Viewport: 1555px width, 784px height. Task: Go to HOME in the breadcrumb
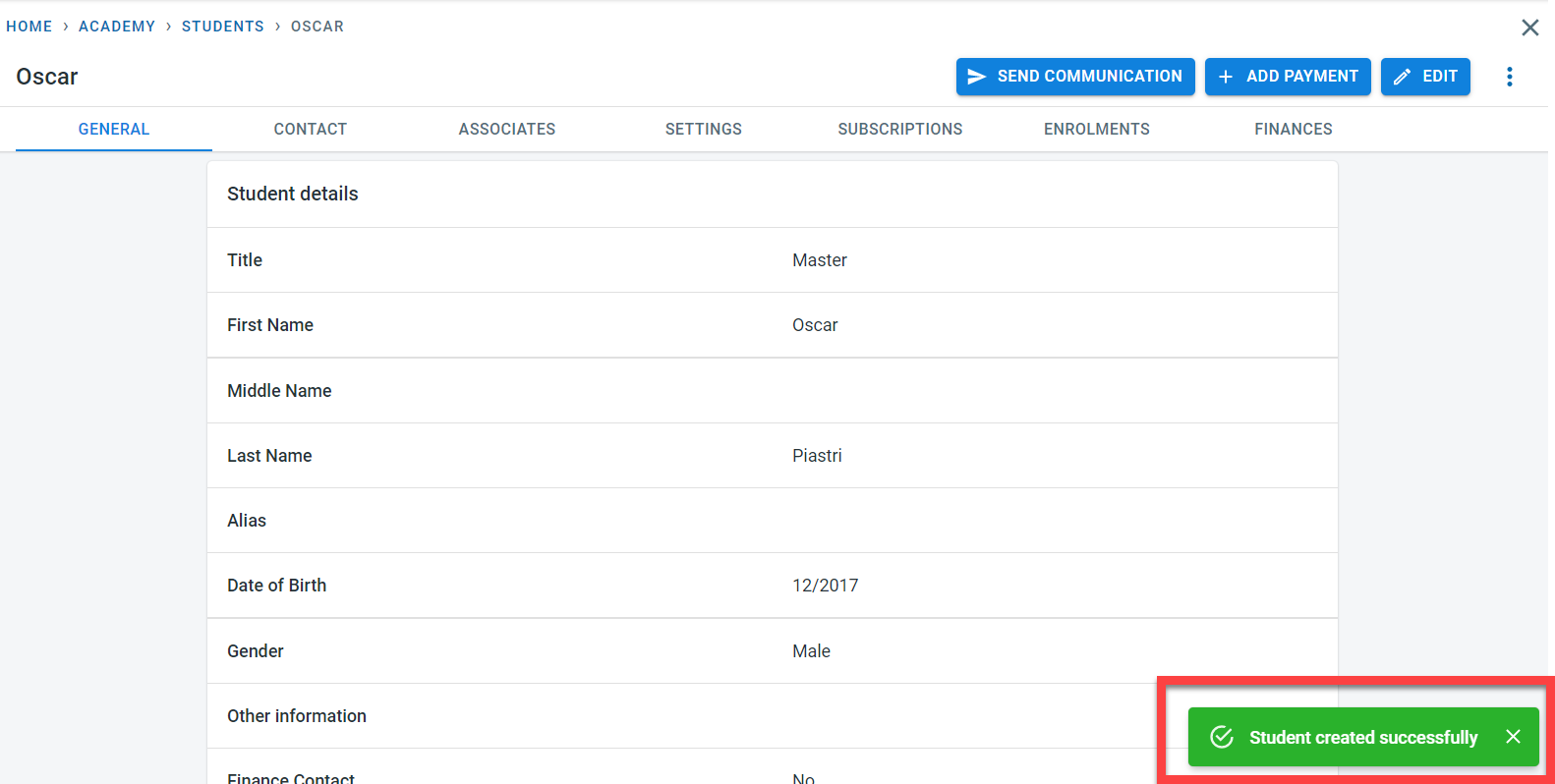[x=29, y=27]
